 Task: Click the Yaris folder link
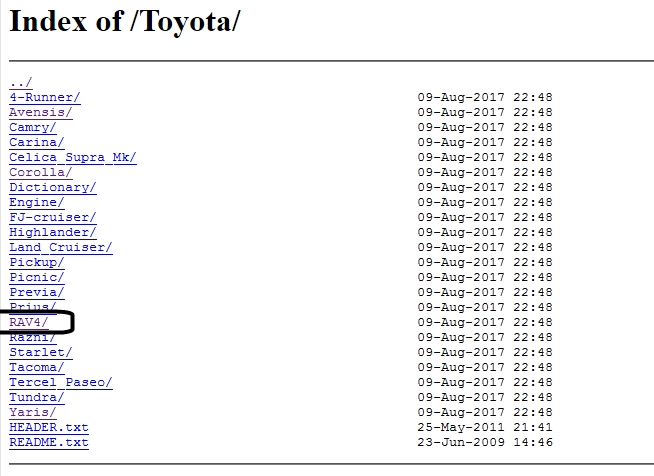tap(32, 412)
